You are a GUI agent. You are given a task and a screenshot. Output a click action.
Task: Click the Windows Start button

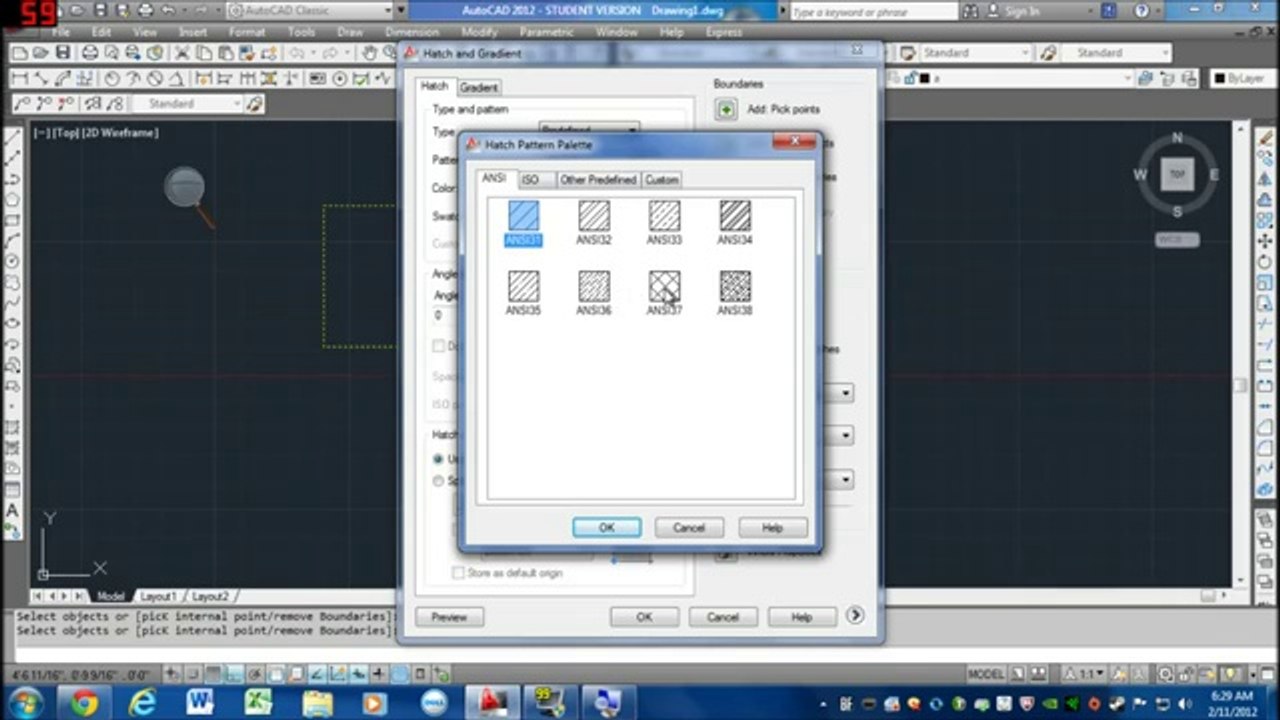click(24, 702)
